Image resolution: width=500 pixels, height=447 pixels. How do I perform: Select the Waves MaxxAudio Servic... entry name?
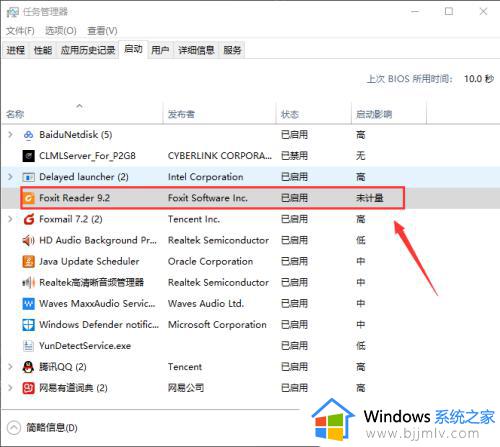97,304
